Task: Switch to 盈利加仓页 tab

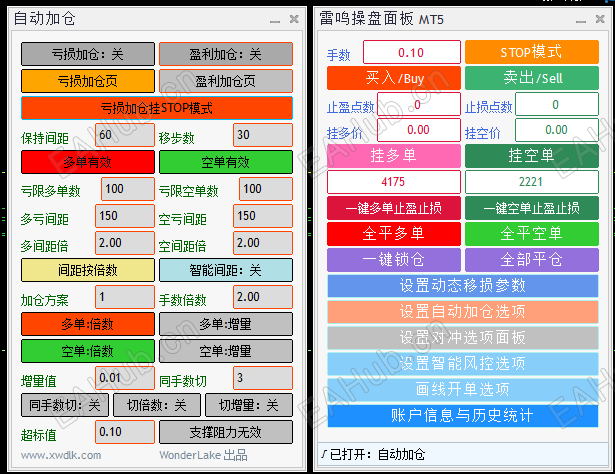Action: coord(226,81)
